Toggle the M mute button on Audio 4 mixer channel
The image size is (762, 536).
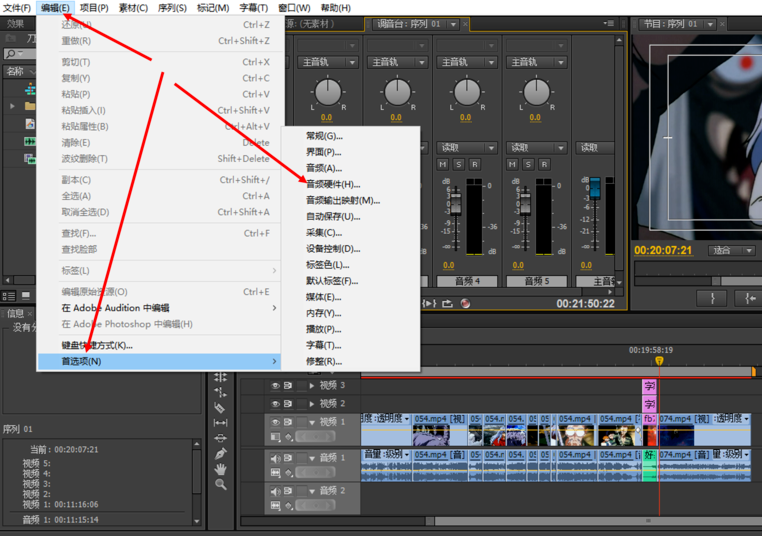442,164
